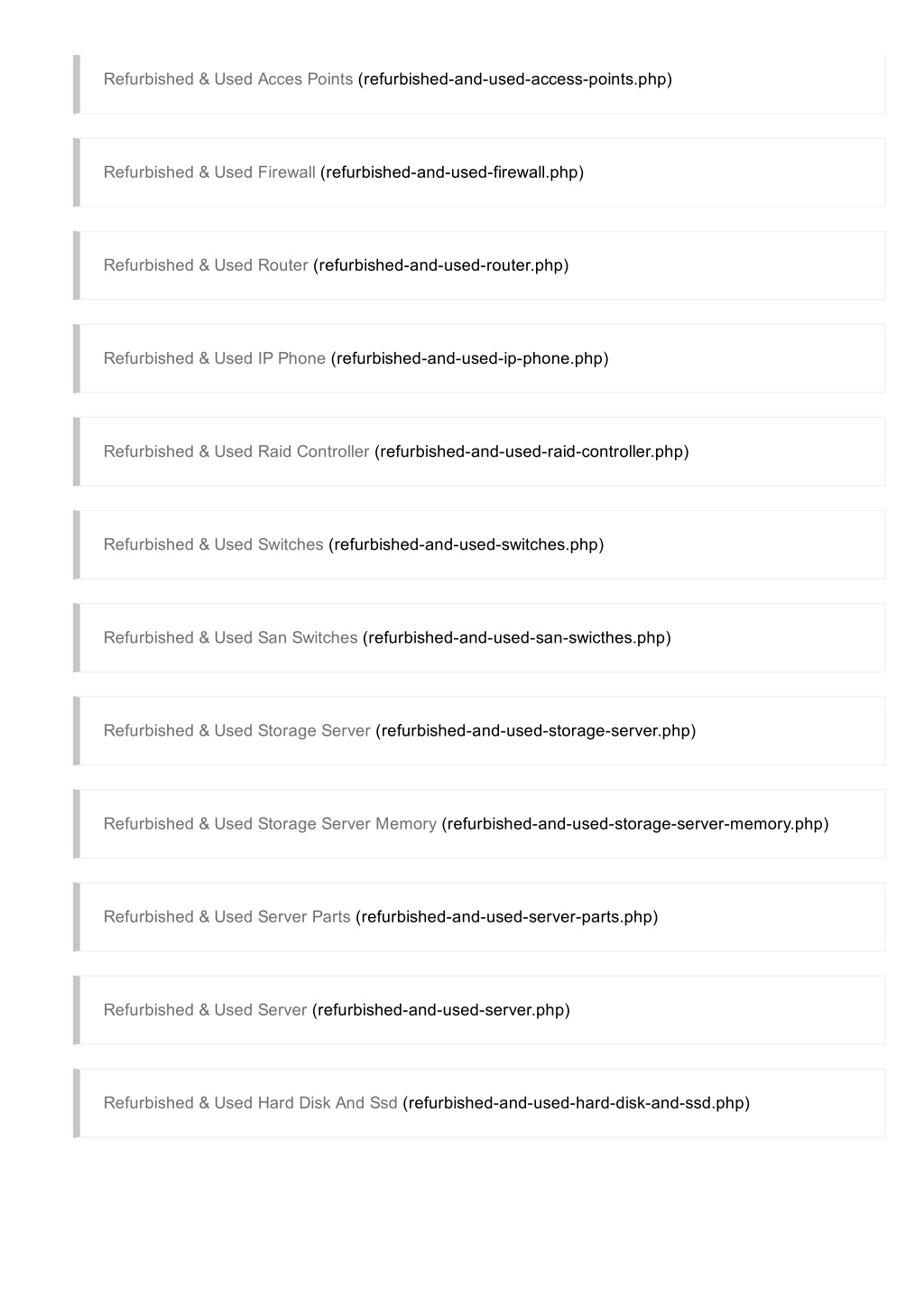Open Refurbished & Used Storage Server link
This screenshot has height=1308, width=924.
coord(236,730)
